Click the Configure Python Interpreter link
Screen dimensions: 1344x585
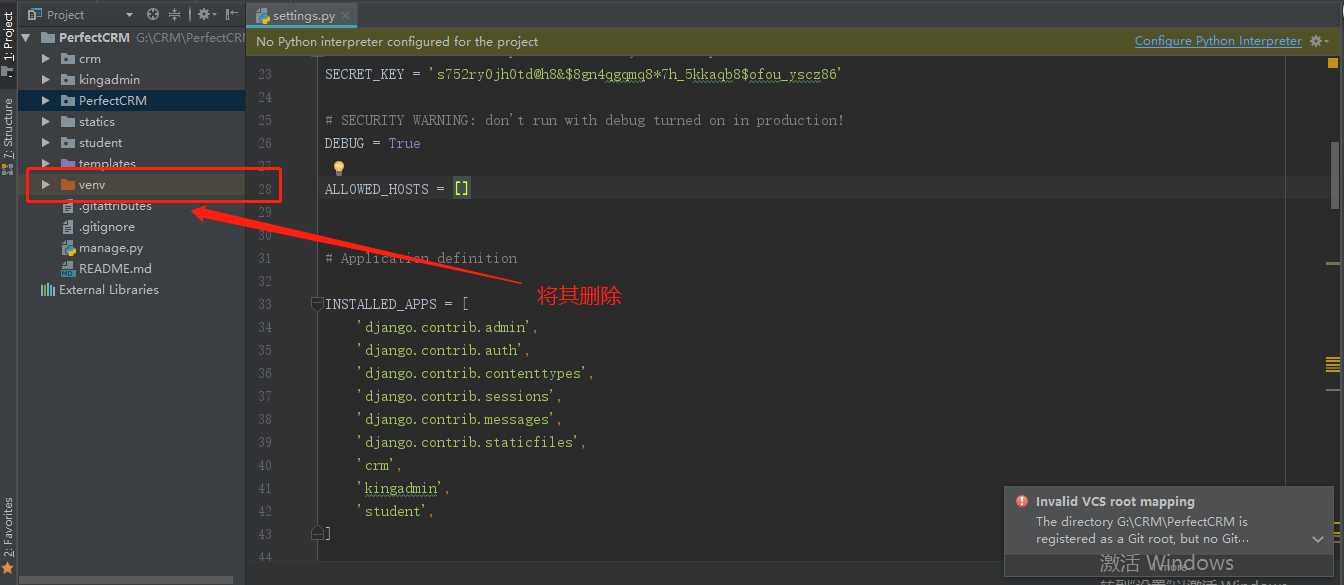[x=1218, y=41]
